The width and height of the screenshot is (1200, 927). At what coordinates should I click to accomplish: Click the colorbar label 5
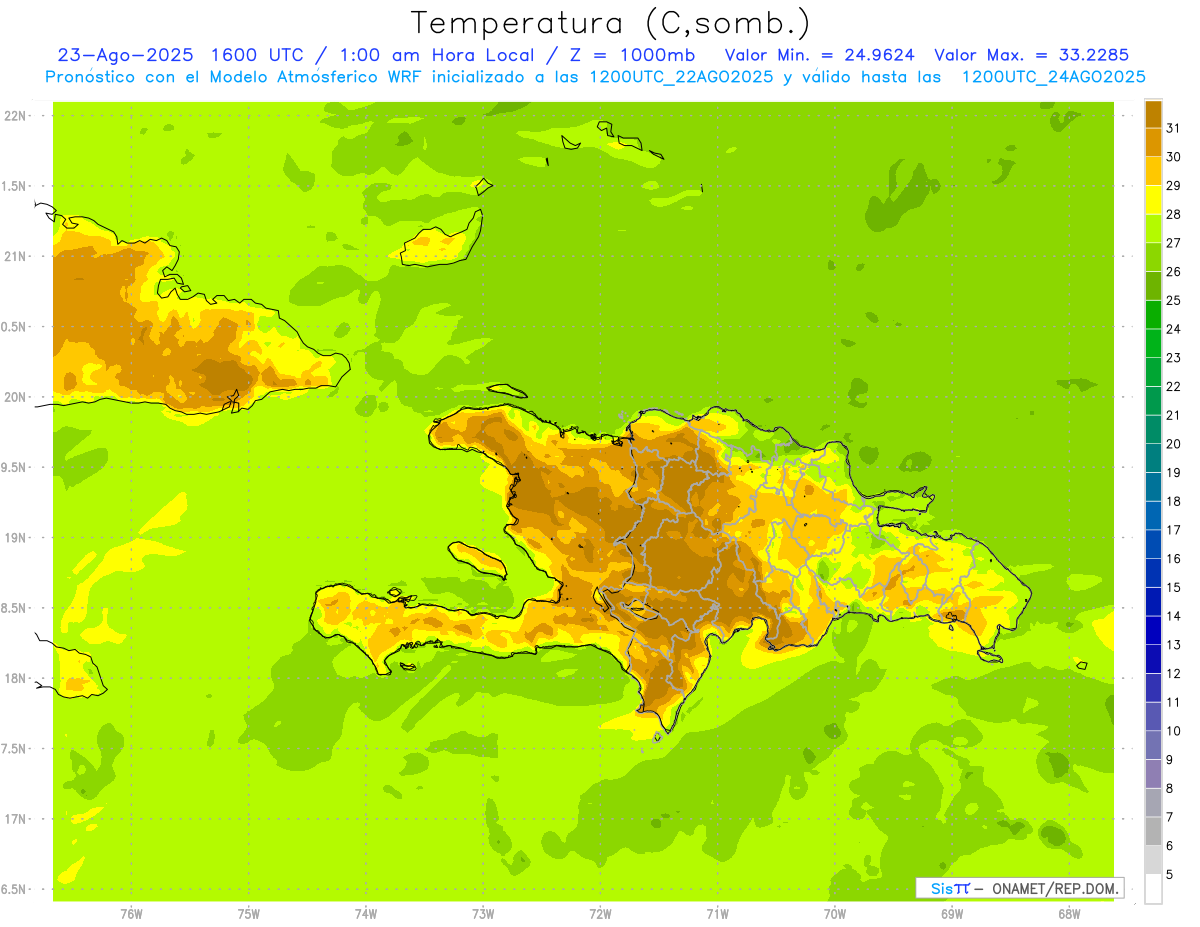pyautogui.click(x=1170, y=874)
